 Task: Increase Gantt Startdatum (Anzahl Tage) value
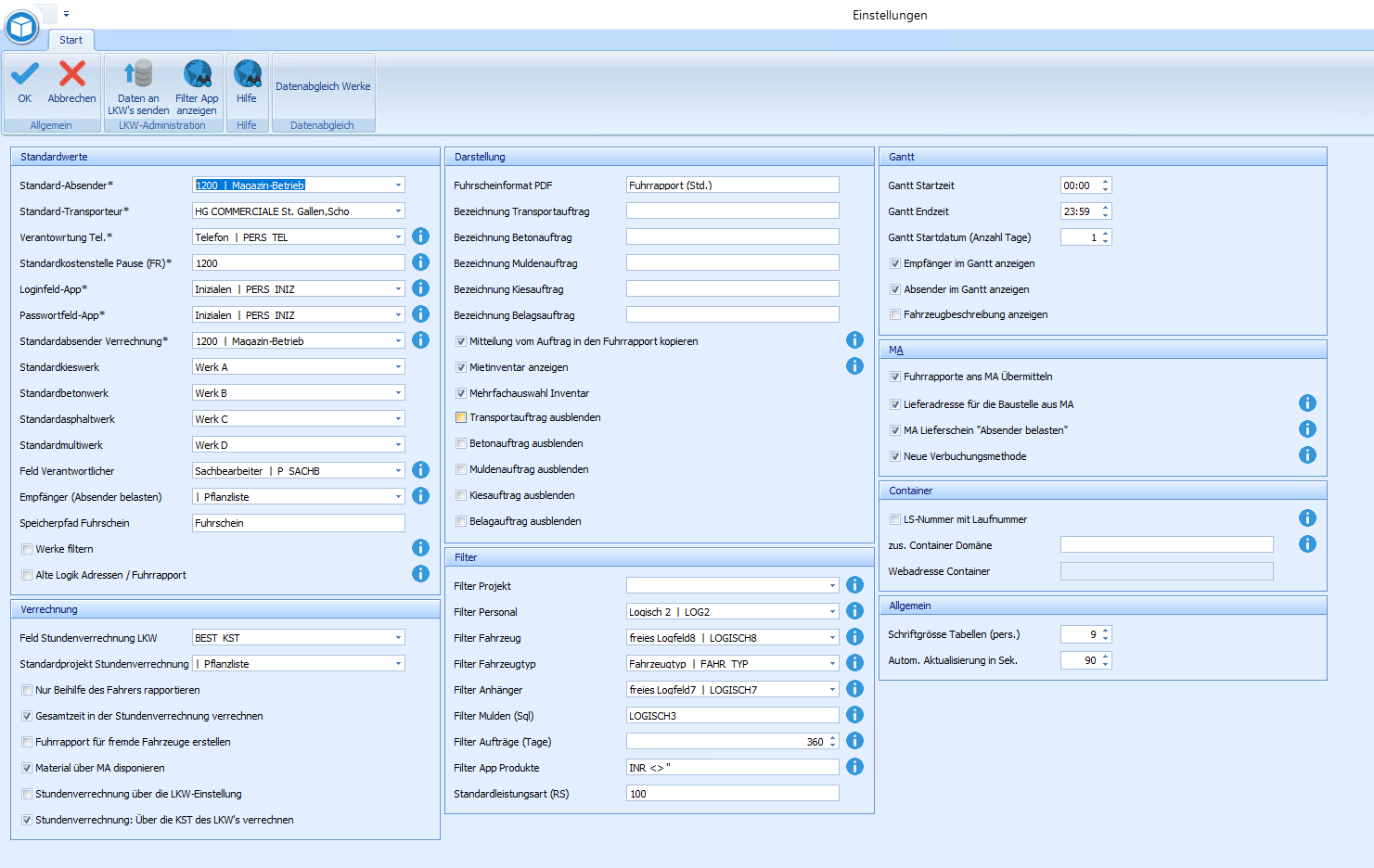coord(1105,234)
